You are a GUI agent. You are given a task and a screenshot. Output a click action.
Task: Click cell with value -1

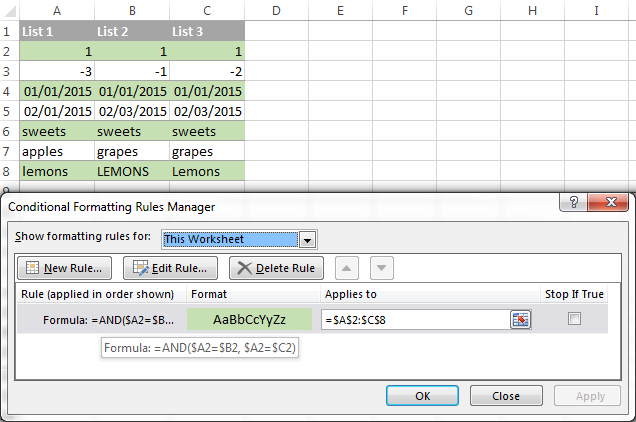(132, 71)
